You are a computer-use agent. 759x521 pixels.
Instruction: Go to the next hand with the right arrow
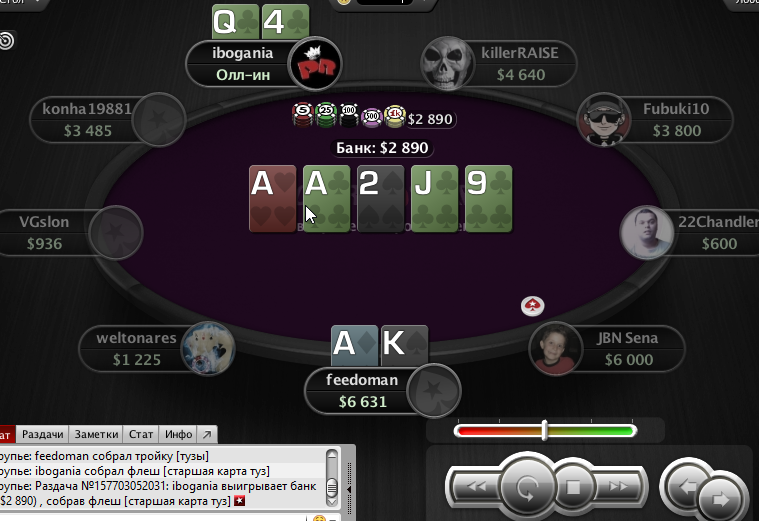[720, 499]
